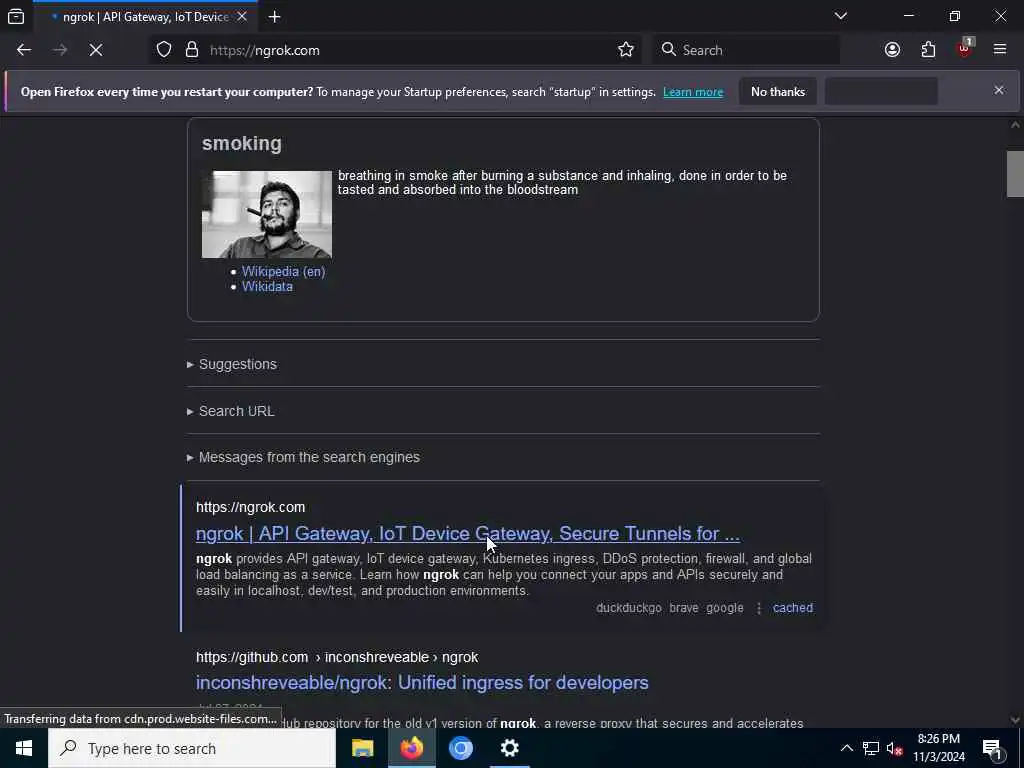The image size is (1024, 768).
Task: Click the Type here to search box
Action: coord(192,748)
